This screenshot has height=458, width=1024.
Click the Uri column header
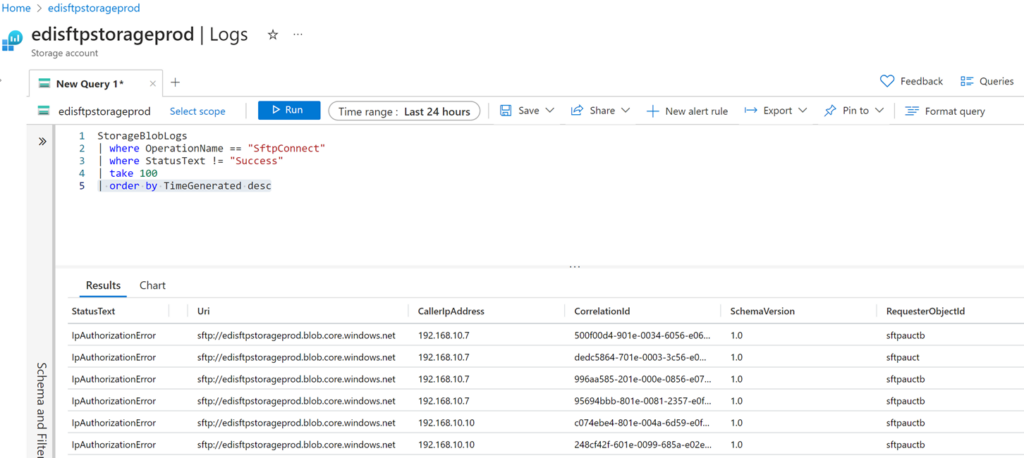click(x=202, y=311)
